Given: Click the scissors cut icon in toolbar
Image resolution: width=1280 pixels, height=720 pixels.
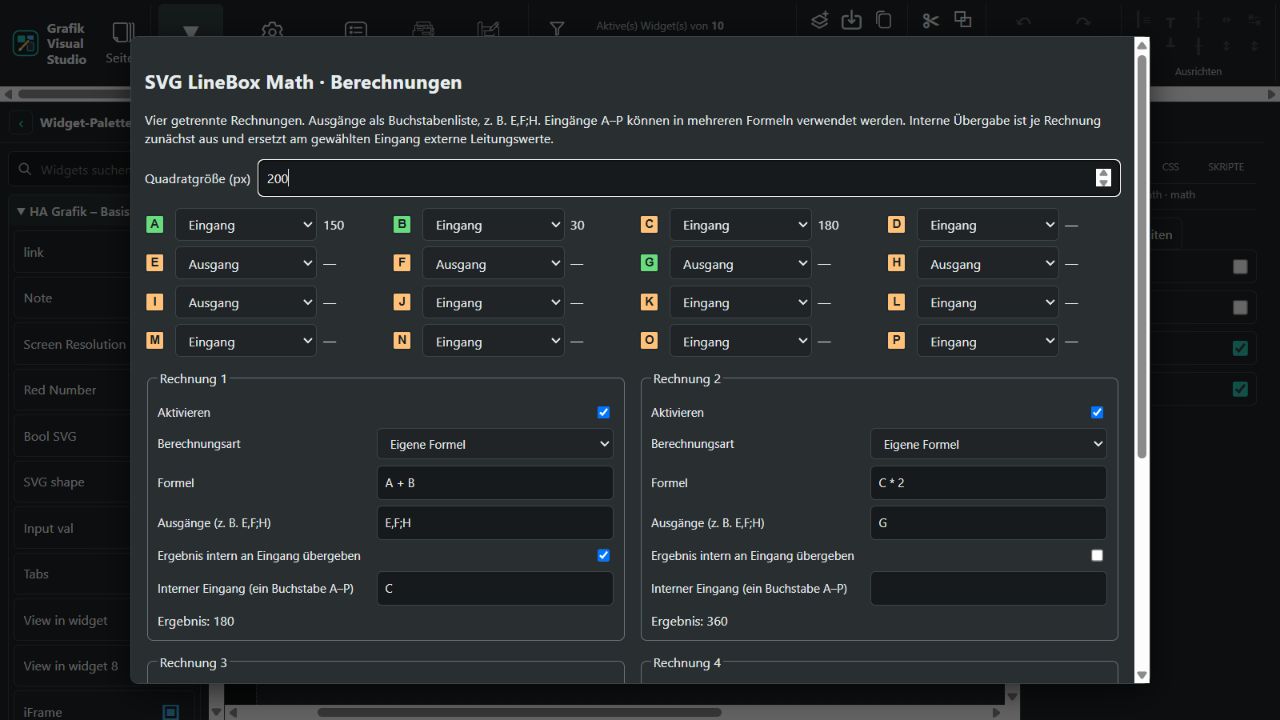Looking at the screenshot, I should (x=930, y=20).
